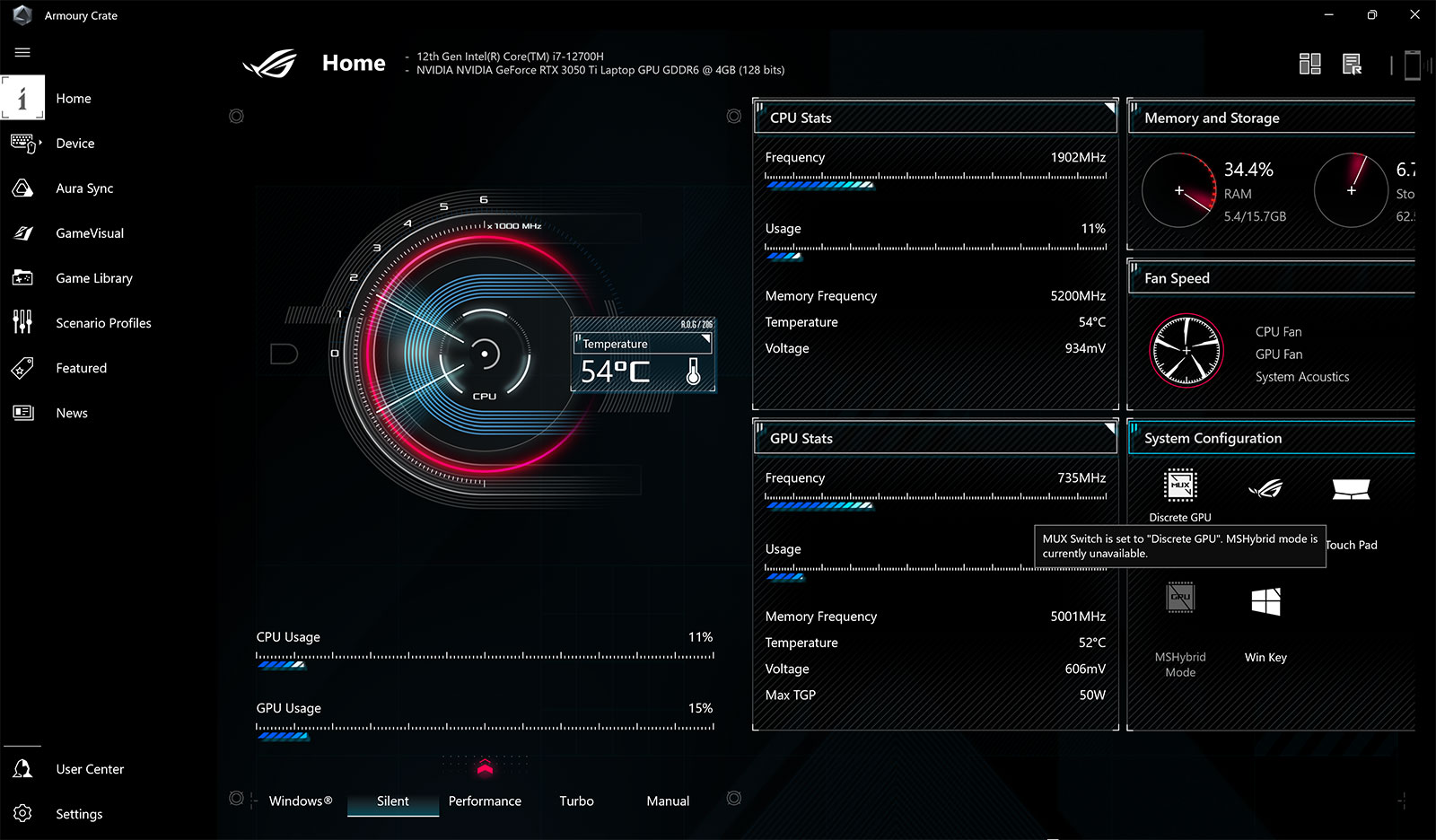
Task: Click the GPU Usage progress bar
Action: tap(485, 731)
